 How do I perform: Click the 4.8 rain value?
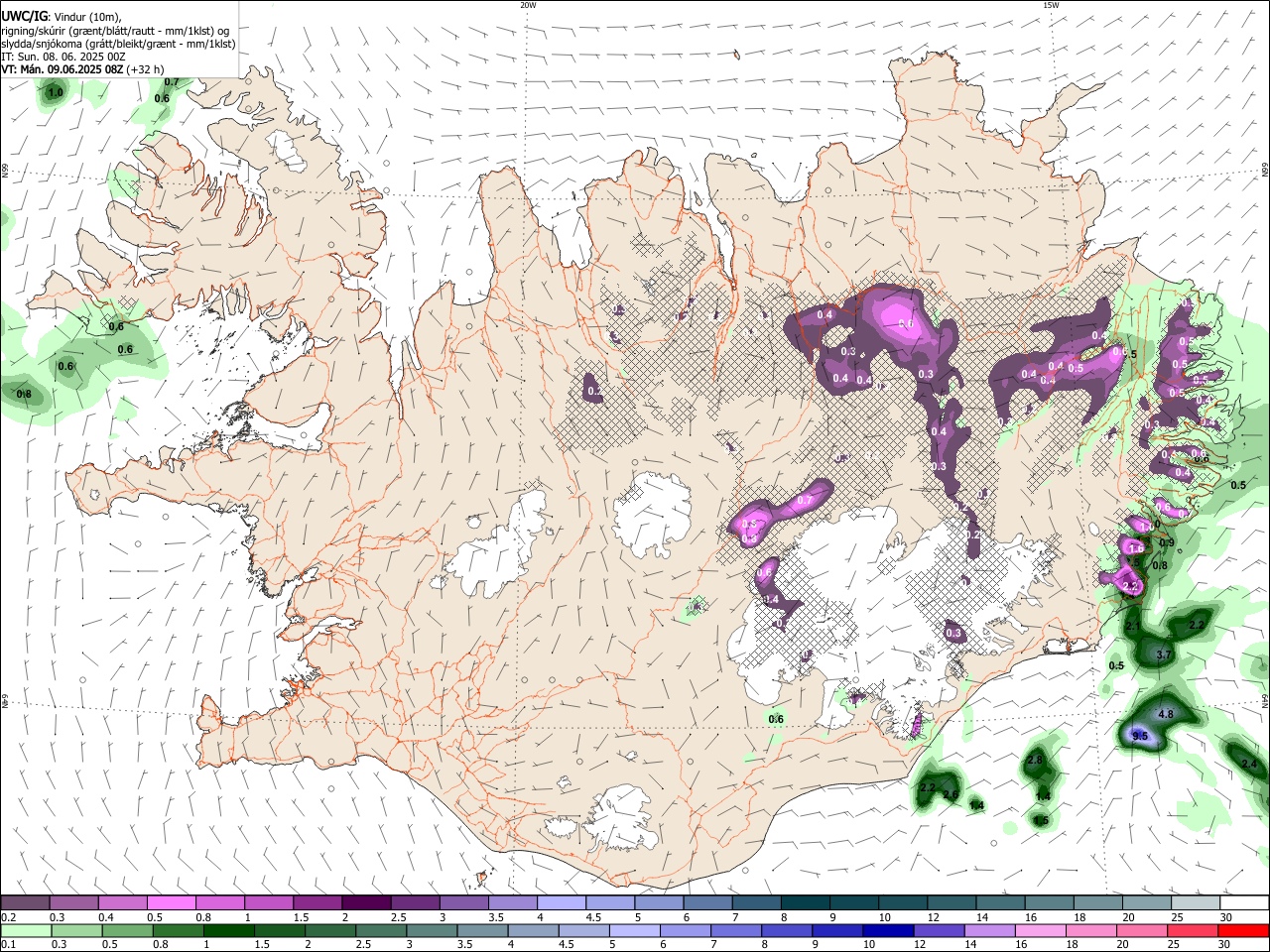1166,714
